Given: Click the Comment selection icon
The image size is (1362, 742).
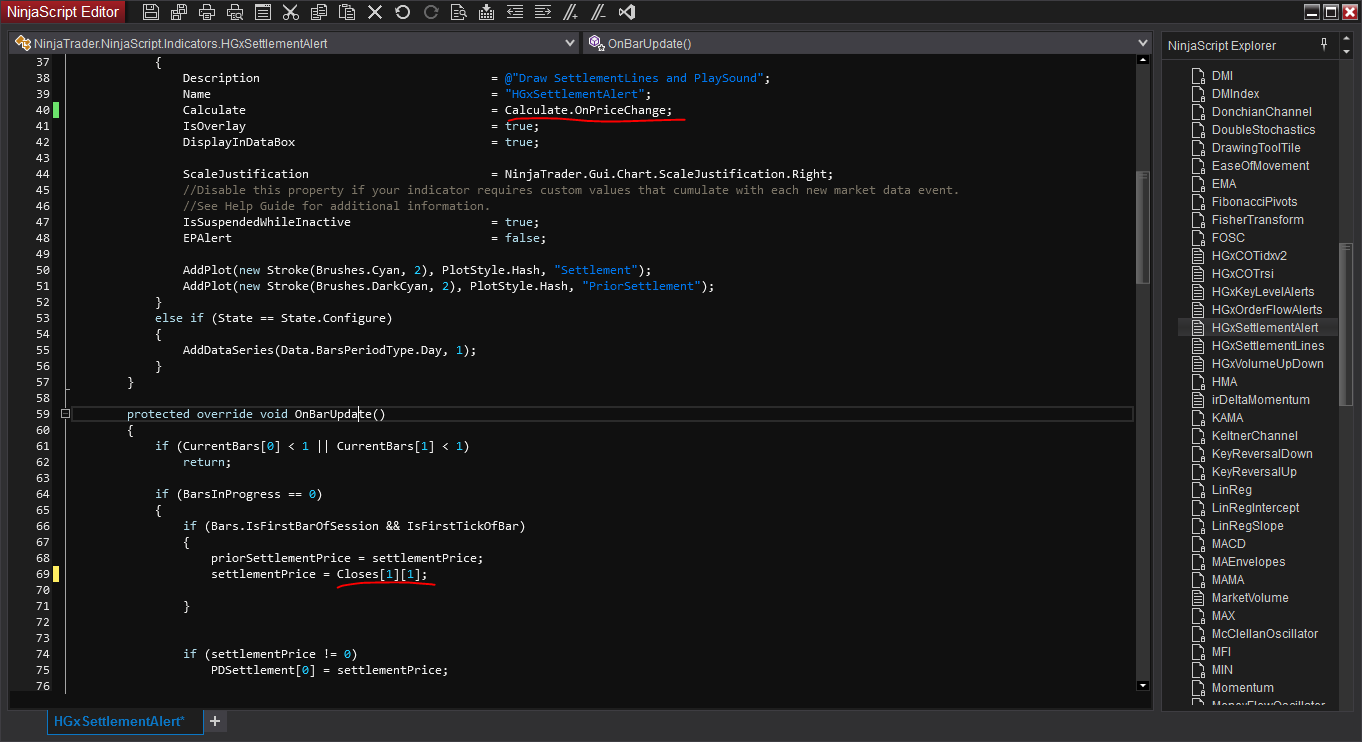Looking at the screenshot, I should [570, 12].
